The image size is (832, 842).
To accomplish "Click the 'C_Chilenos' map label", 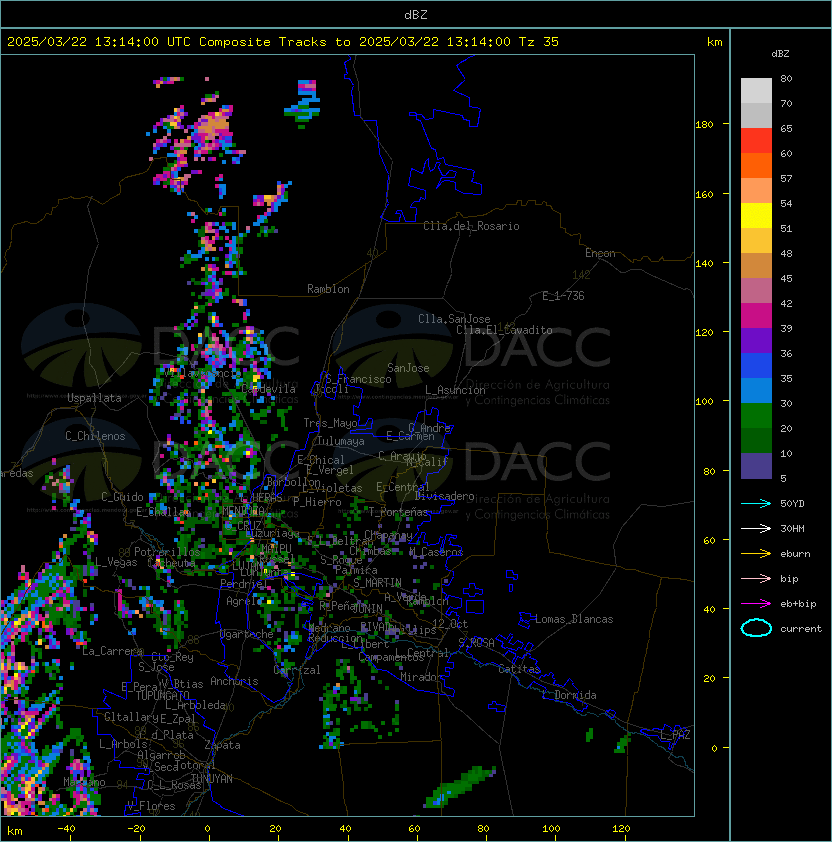I will coord(95,436).
